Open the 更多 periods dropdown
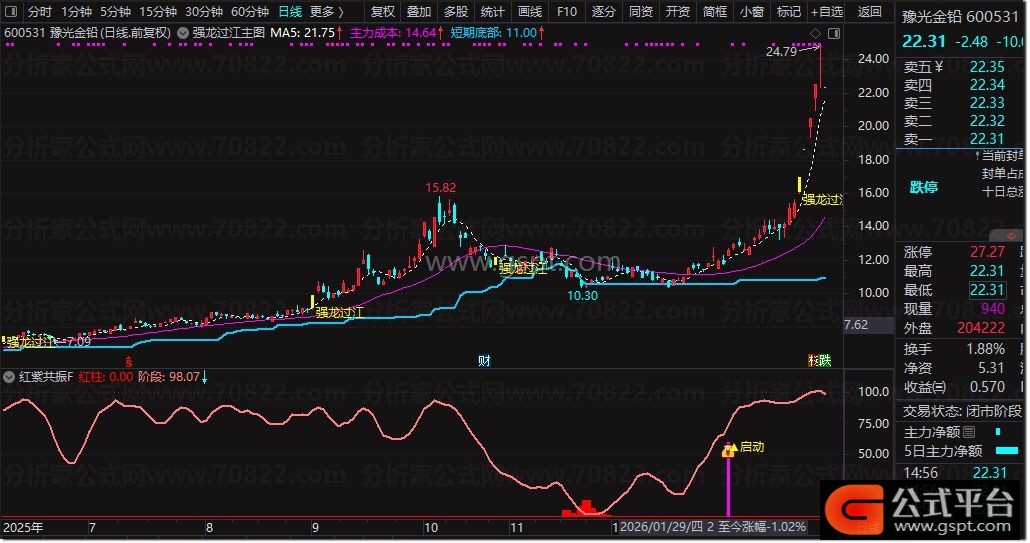Screen dimensions: 1030x543 (326, 12)
